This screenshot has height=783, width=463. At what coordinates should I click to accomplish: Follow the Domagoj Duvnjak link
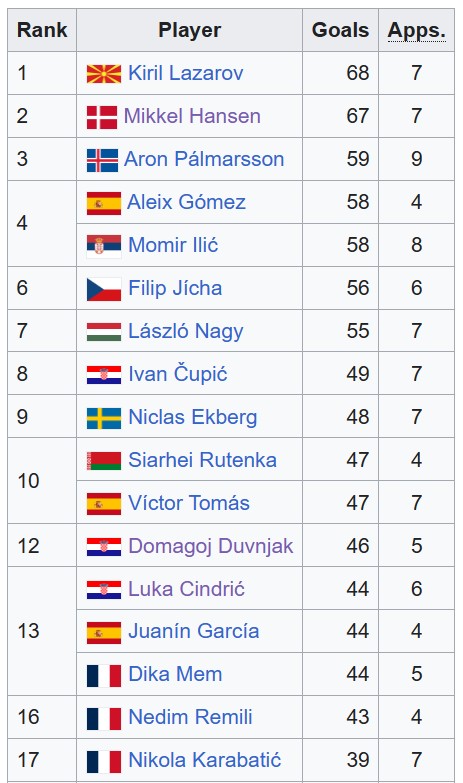click(211, 546)
